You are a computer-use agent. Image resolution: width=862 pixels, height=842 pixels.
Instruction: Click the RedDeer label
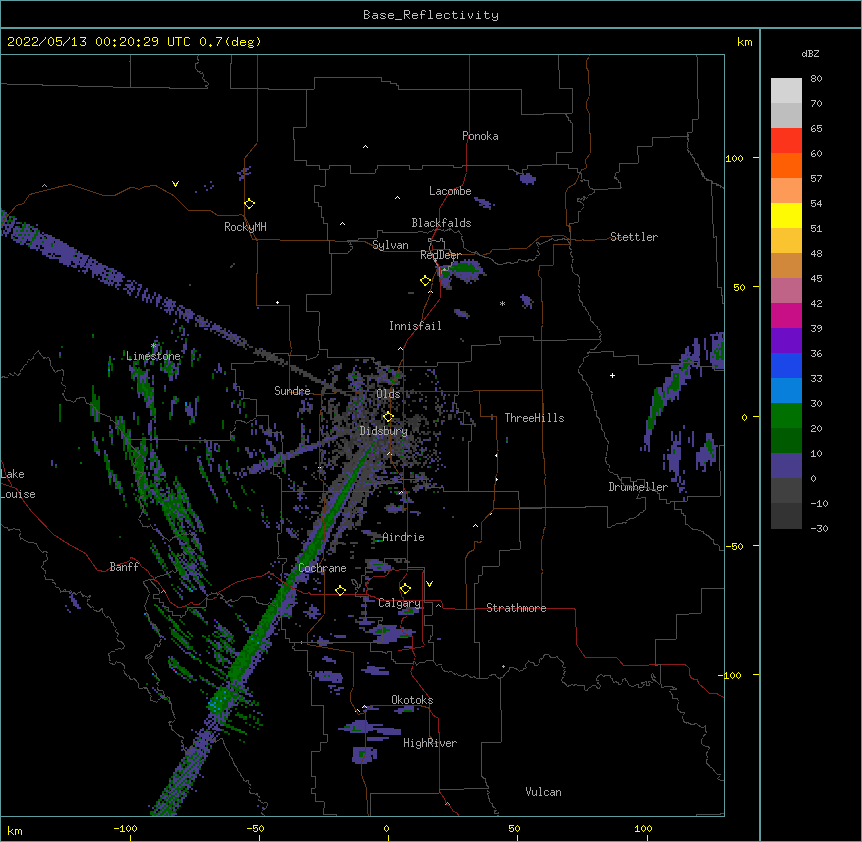click(440, 255)
